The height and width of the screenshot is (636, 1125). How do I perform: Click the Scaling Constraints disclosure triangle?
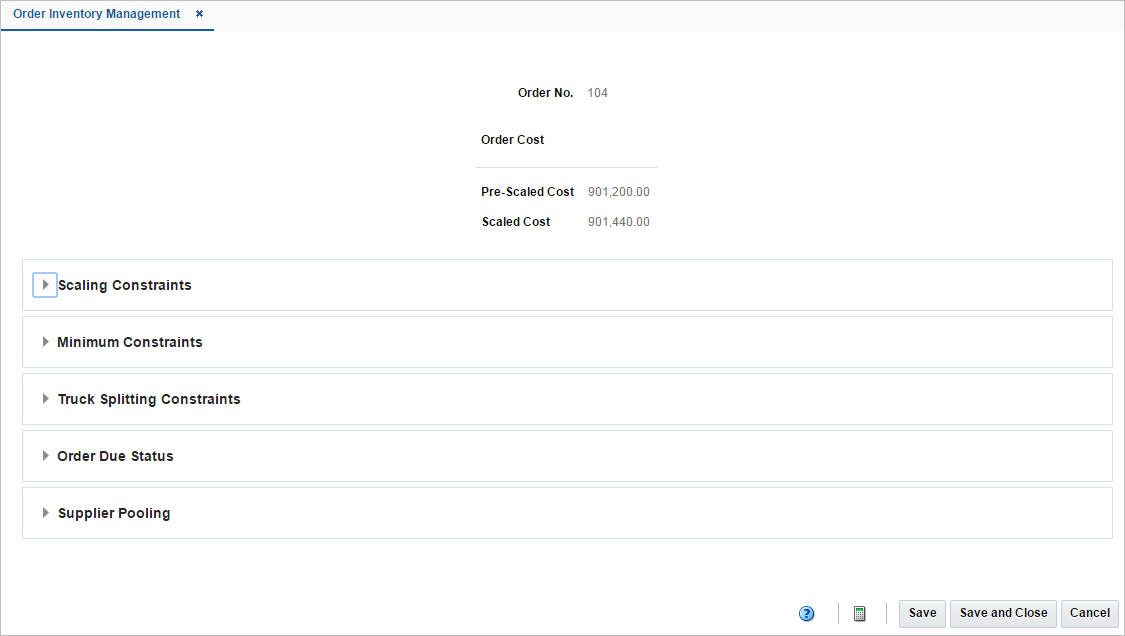(44, 284)
